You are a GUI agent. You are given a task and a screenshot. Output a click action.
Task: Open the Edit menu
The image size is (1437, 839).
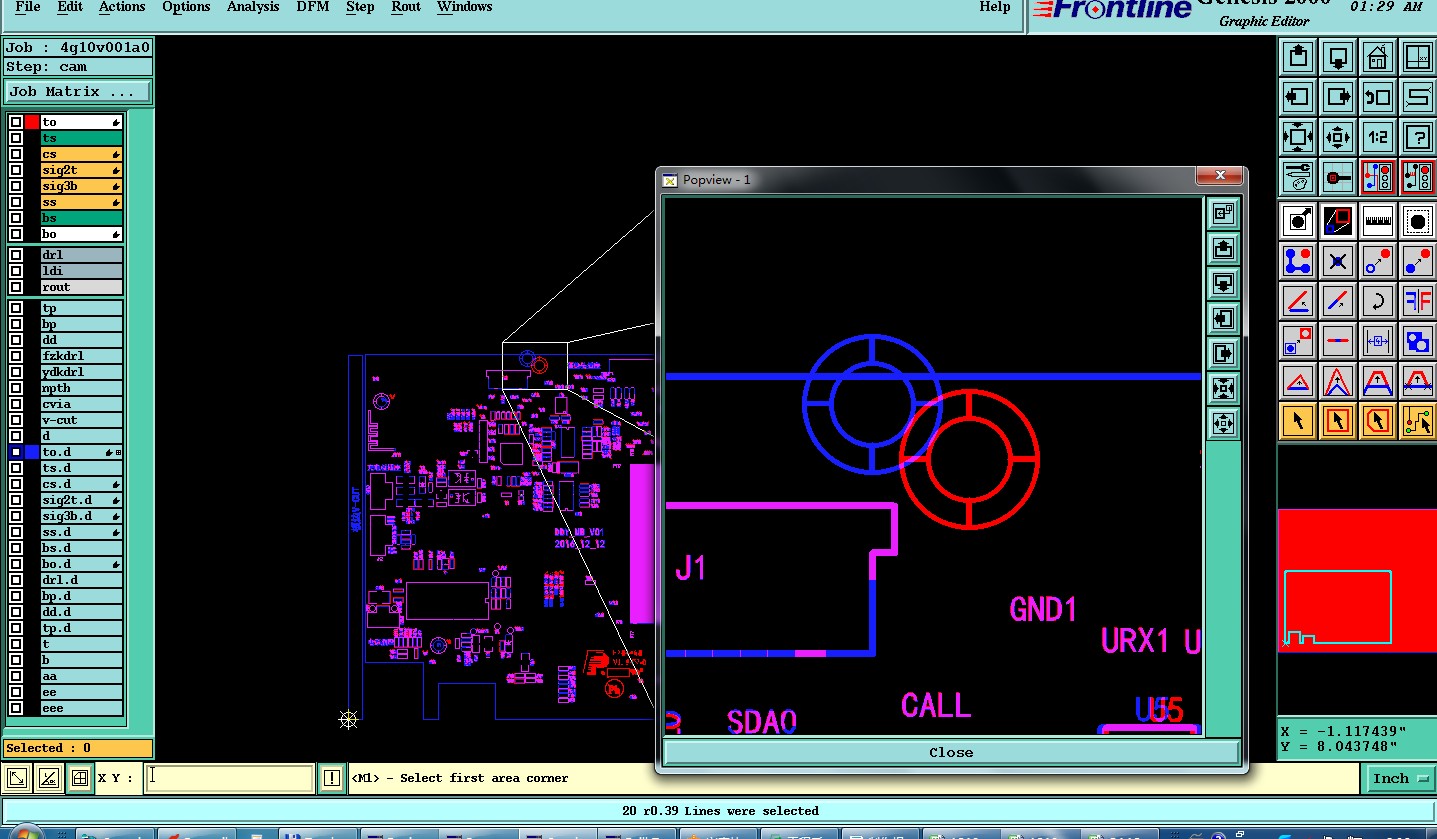pyautogui.click(x=70, y=7)
